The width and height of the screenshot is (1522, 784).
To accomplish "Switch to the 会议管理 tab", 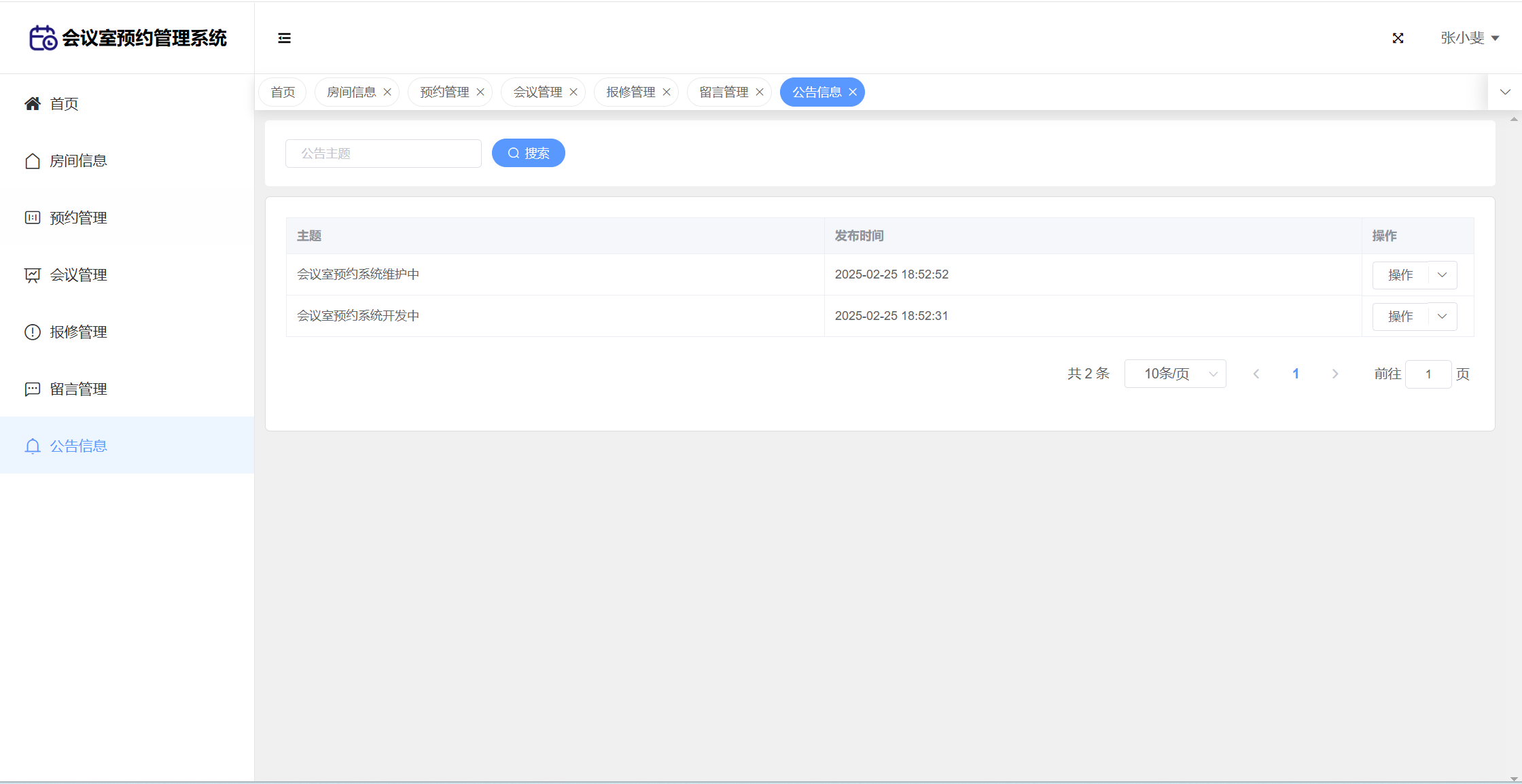I will (x=537, y=92).
